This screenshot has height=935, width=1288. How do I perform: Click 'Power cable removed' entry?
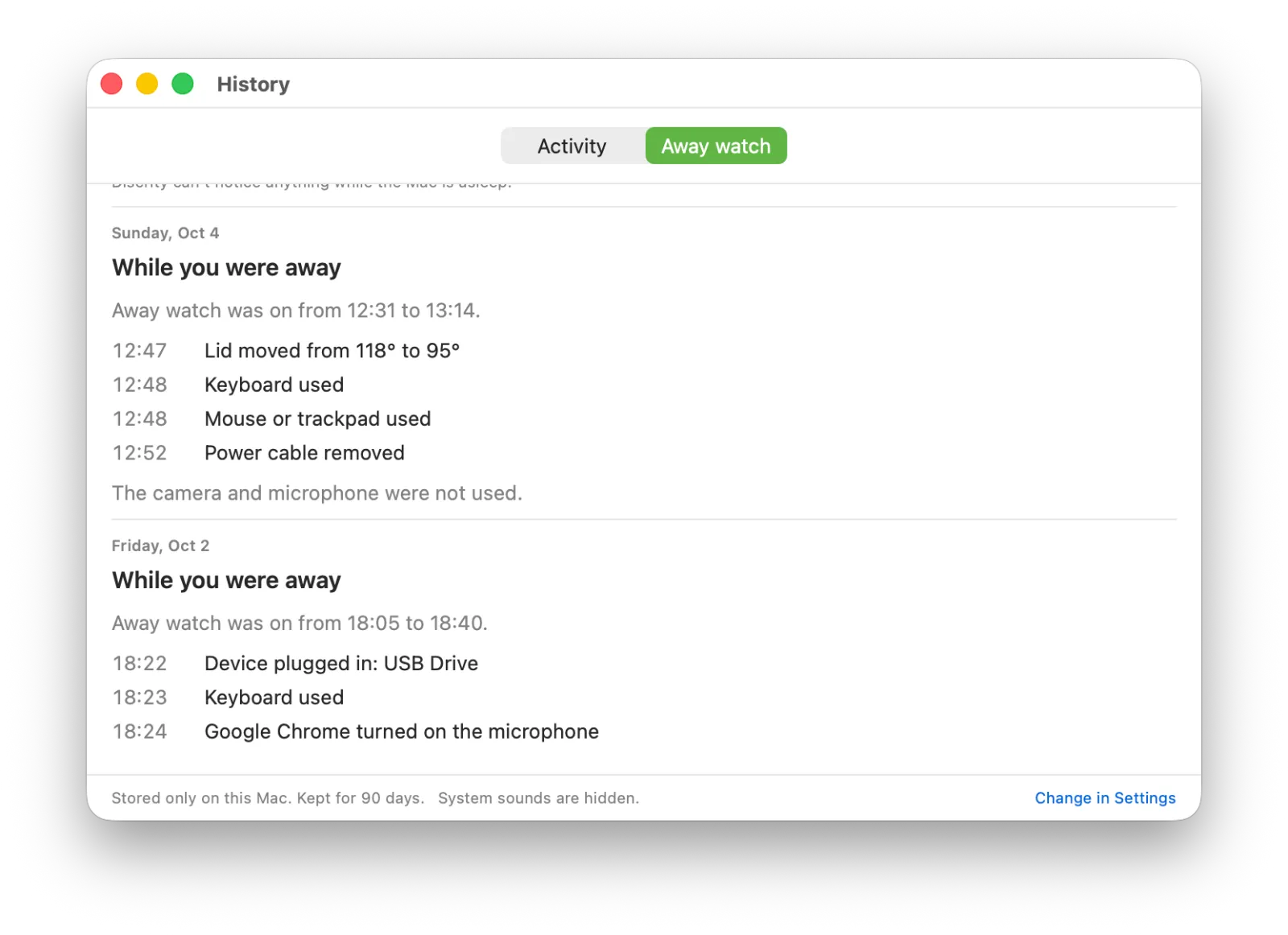[x=304, y=453]
